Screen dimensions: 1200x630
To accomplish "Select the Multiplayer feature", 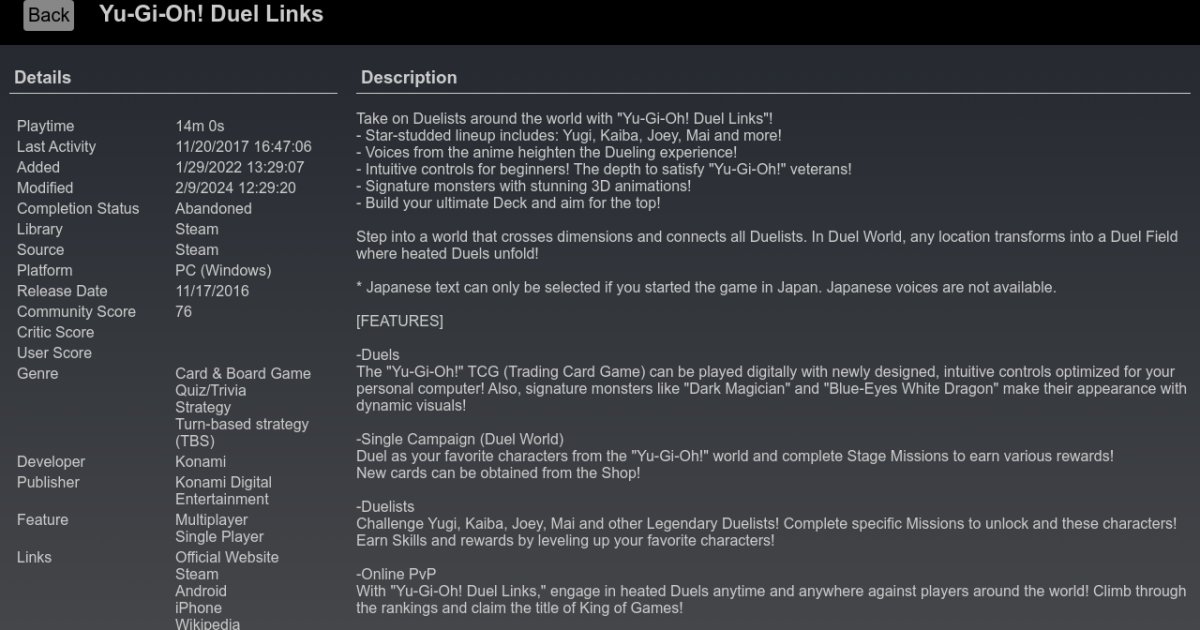I will 212,519.
